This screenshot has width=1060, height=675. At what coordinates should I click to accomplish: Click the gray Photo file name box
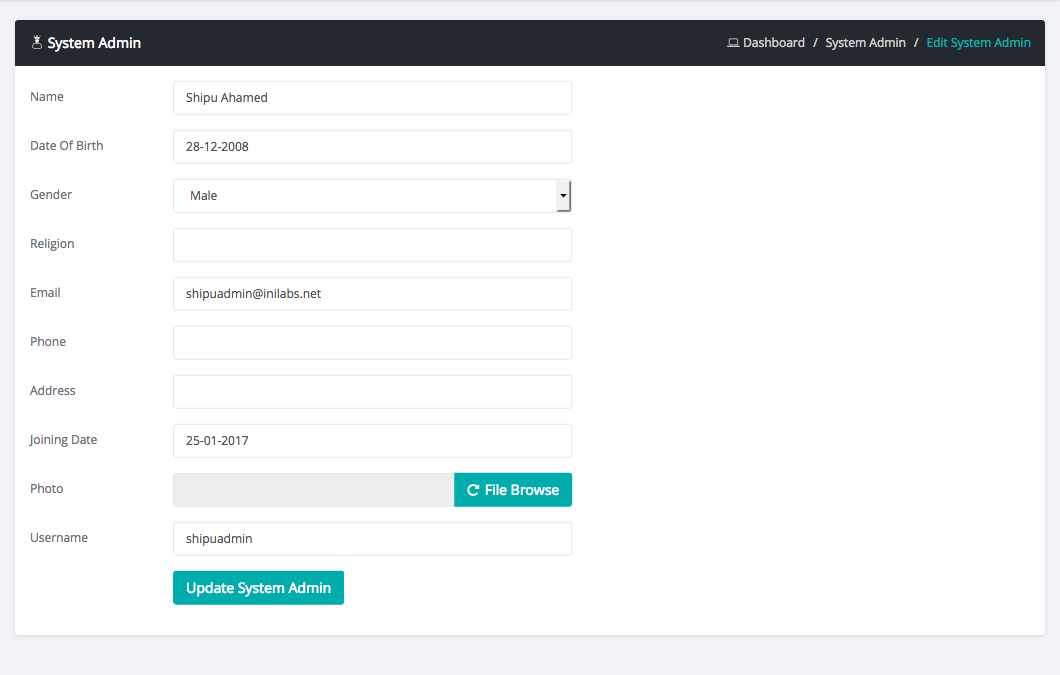pos(313,490)
